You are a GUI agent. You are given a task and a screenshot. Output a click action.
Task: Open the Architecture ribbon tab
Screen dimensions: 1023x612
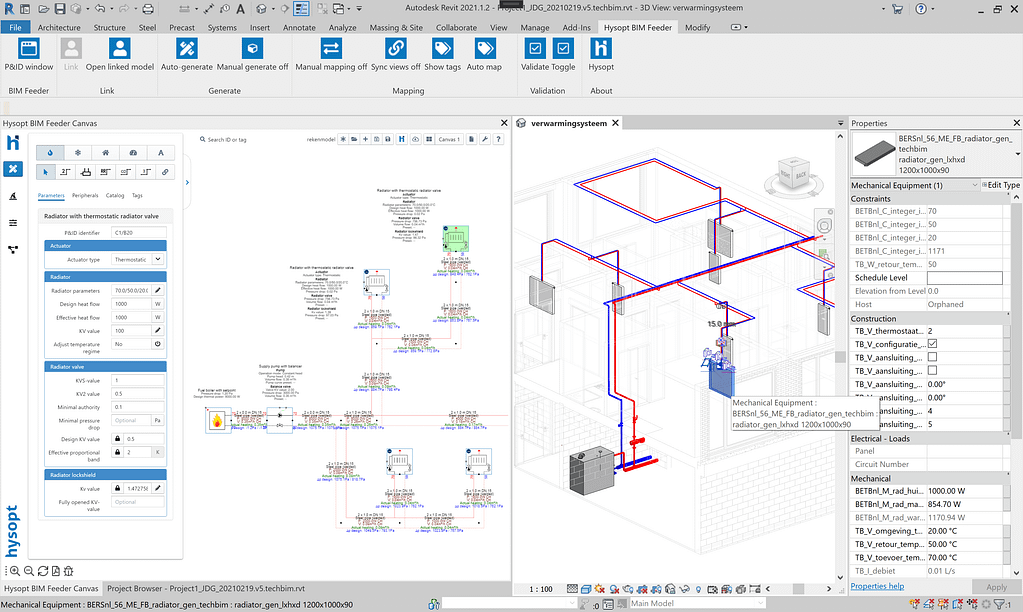[x=59, y=27]
